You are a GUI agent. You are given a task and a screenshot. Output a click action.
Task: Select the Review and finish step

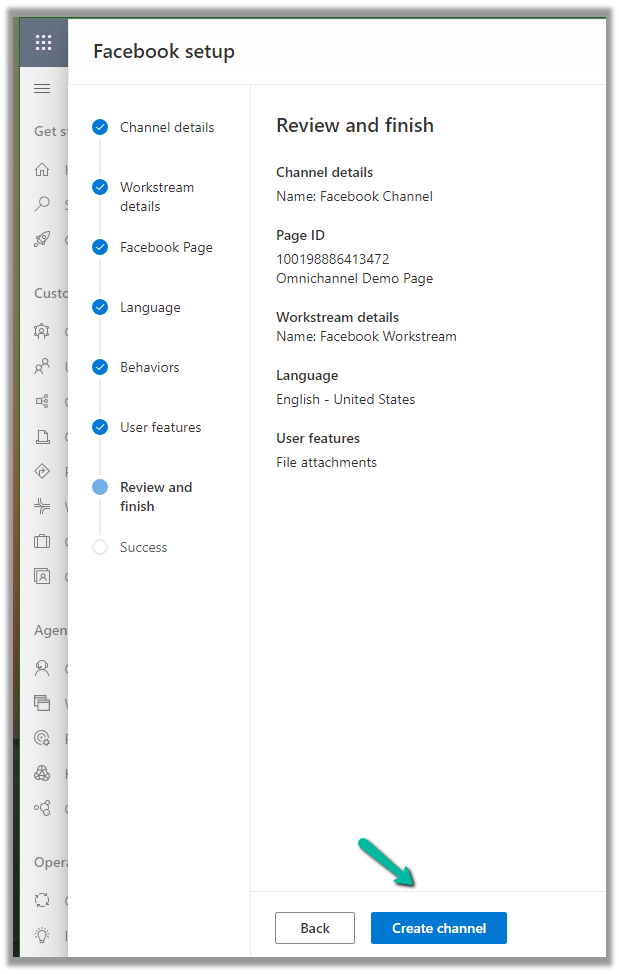click(155, 496)
